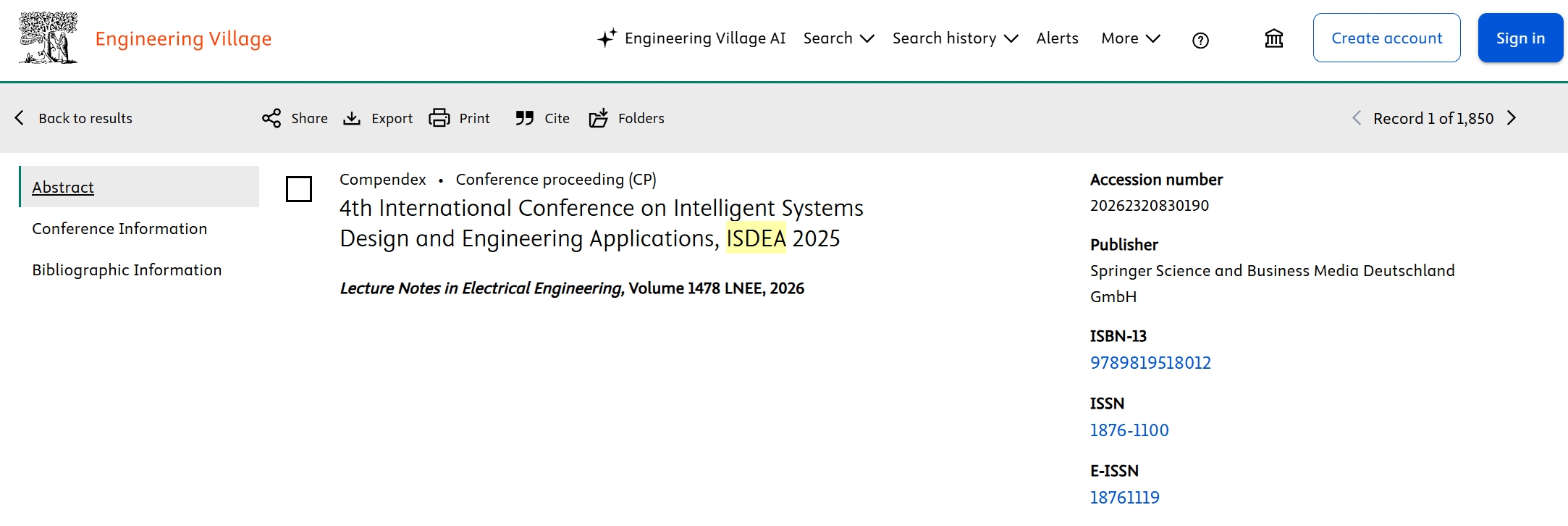Click Lecture Notes in Electrical Engineering source
Viewport: 1568px width, 526px height.
tap(481, 288)
